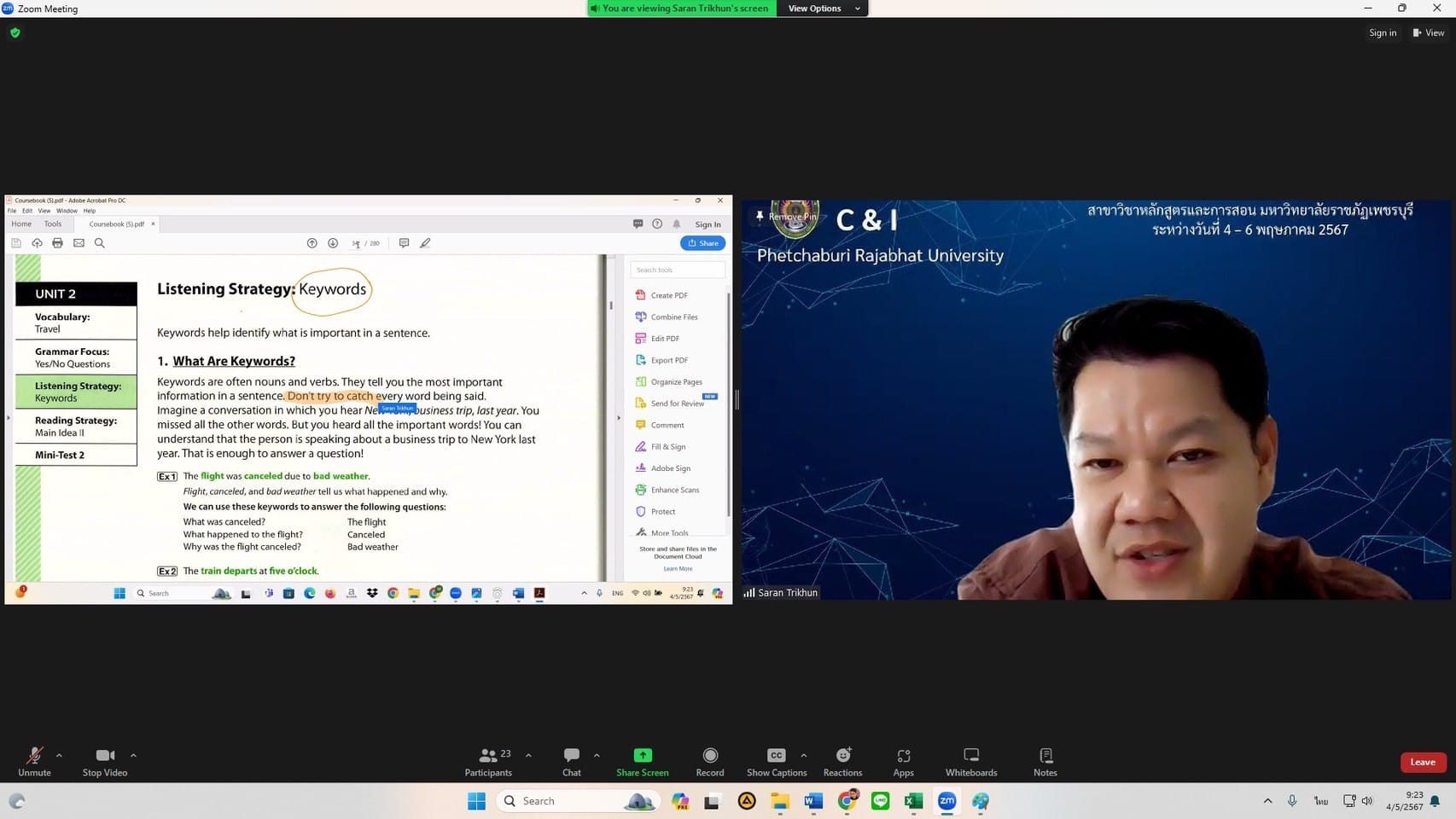Start recording with the Record icon

(x=709, y=762)
